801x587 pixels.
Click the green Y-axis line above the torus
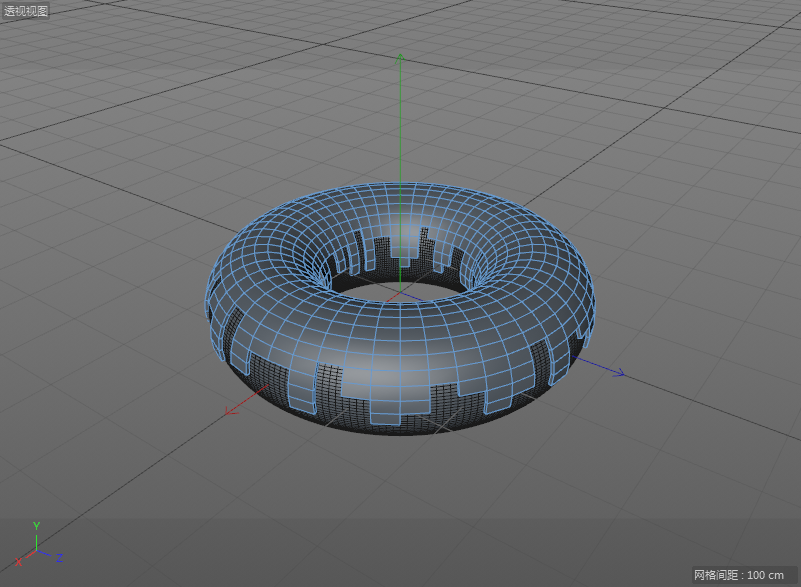[x=400, y=120]
